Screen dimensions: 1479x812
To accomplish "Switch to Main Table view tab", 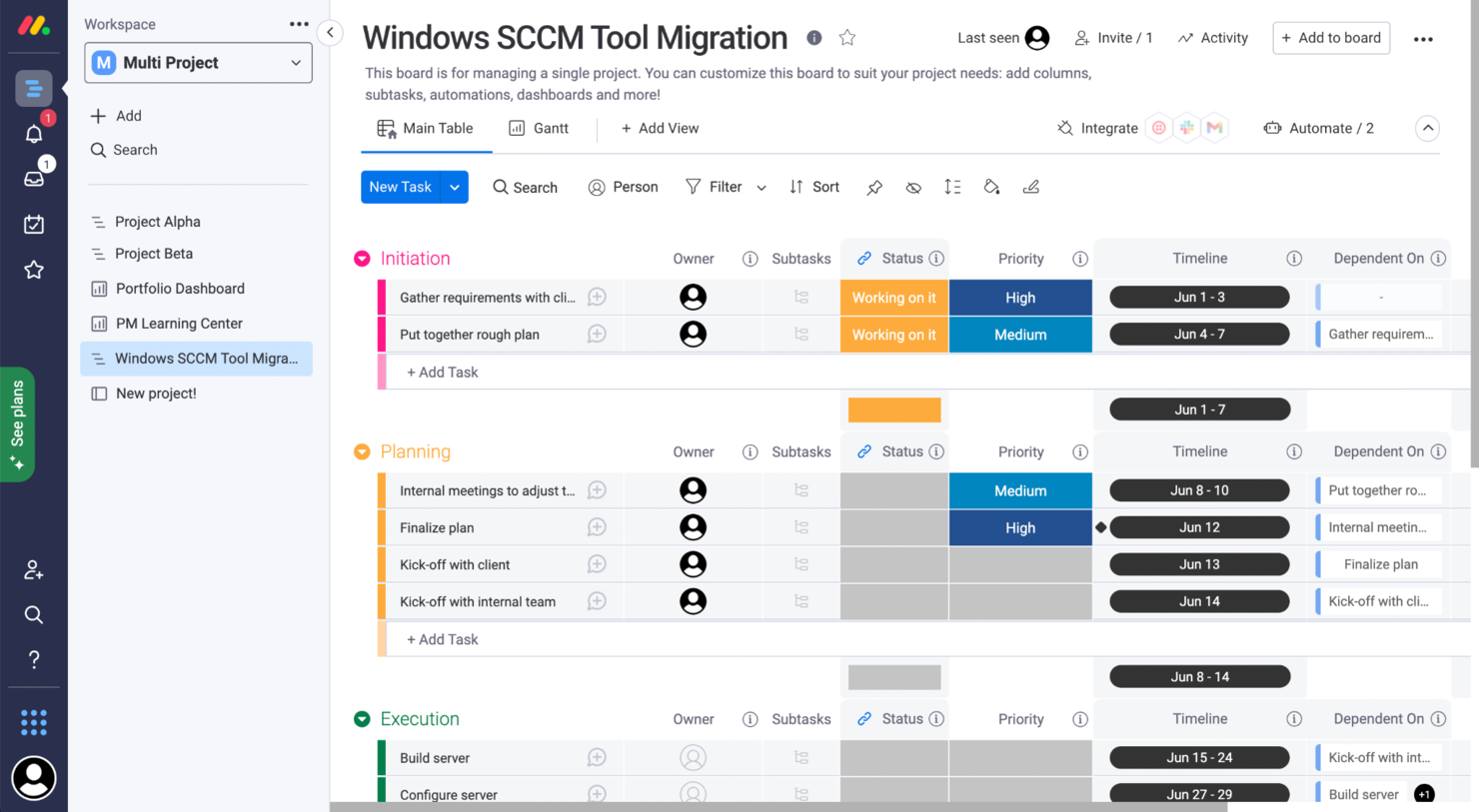I will pyautogui.click(x=426, y=128).
